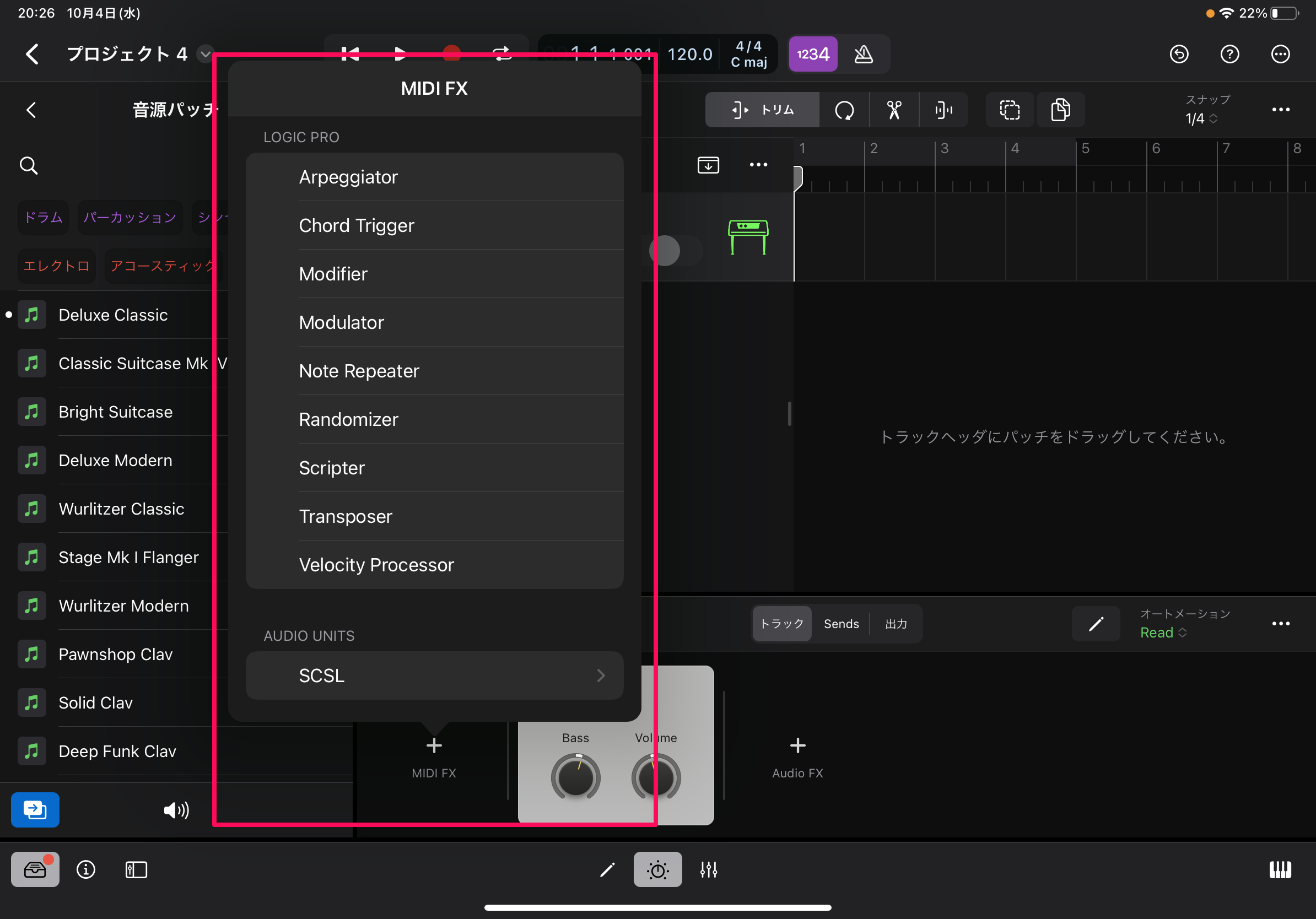The height and width of the screenshot is (919, 1316).
Task: Switch to the 出力 tab
Action: click(896, 623)
